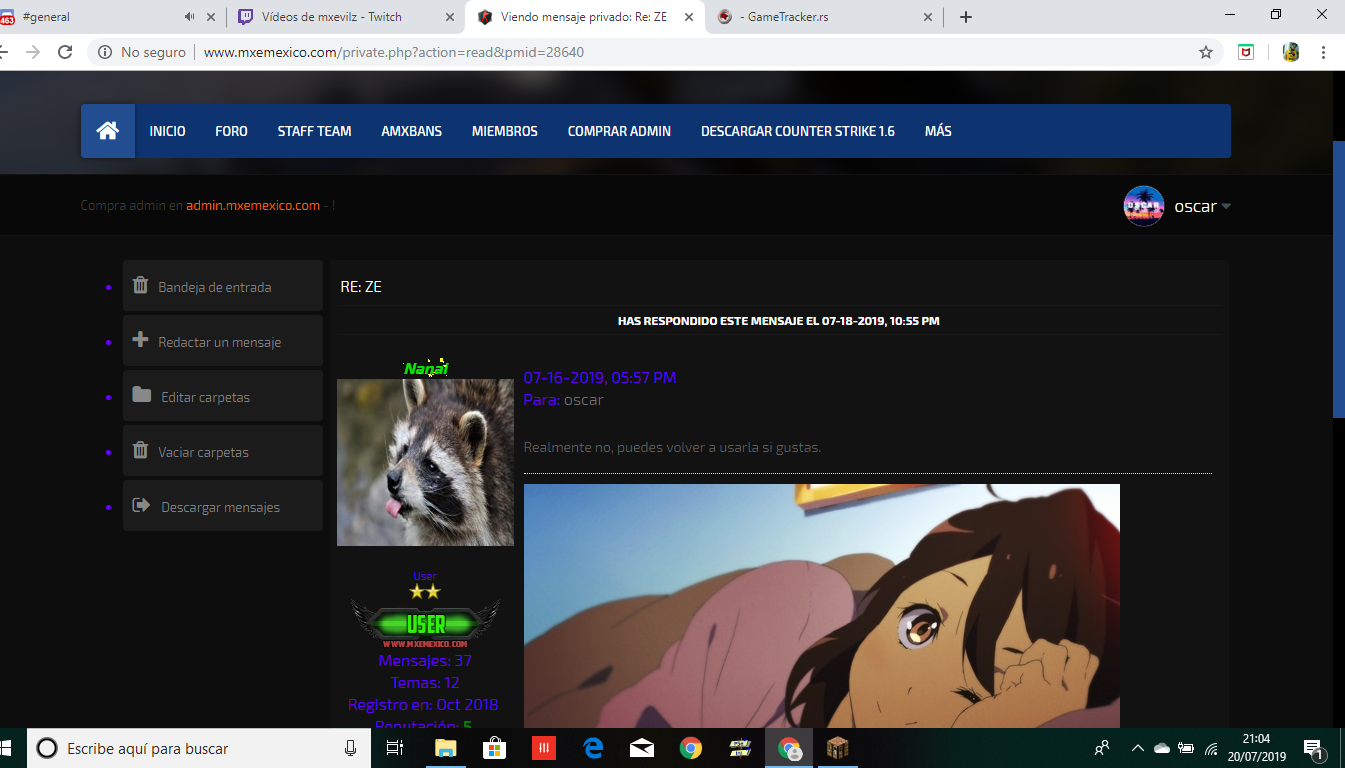Click the 'Mensajes: 37' stat text

pos(425,661)
